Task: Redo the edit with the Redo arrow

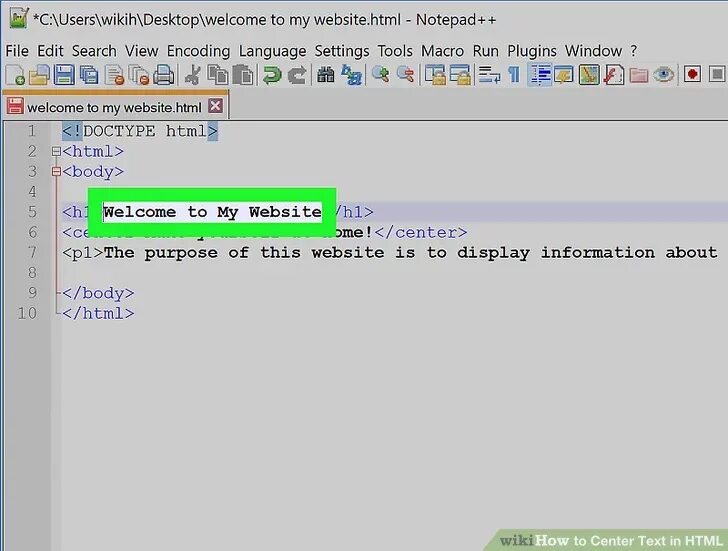Action: 297,75
